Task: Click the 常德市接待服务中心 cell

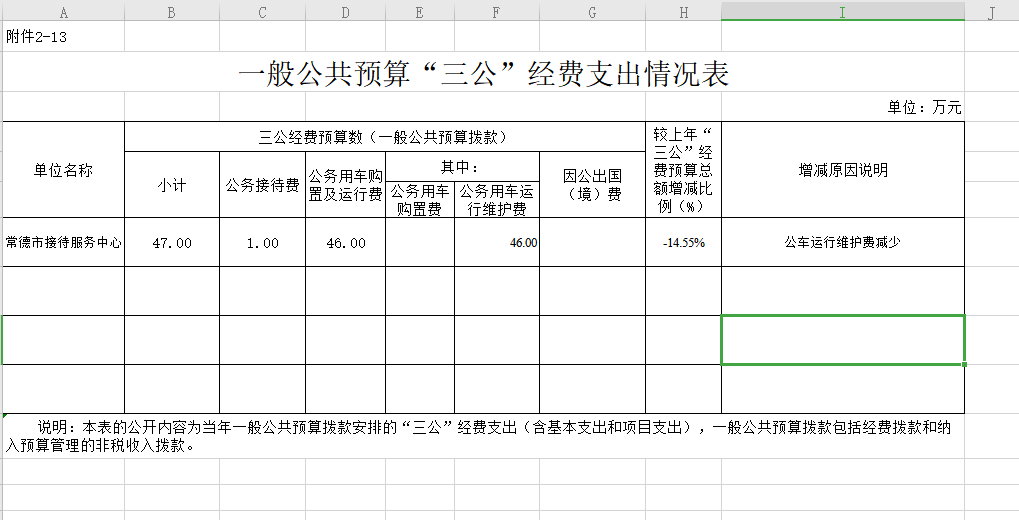Action: (x=64, y=242)
